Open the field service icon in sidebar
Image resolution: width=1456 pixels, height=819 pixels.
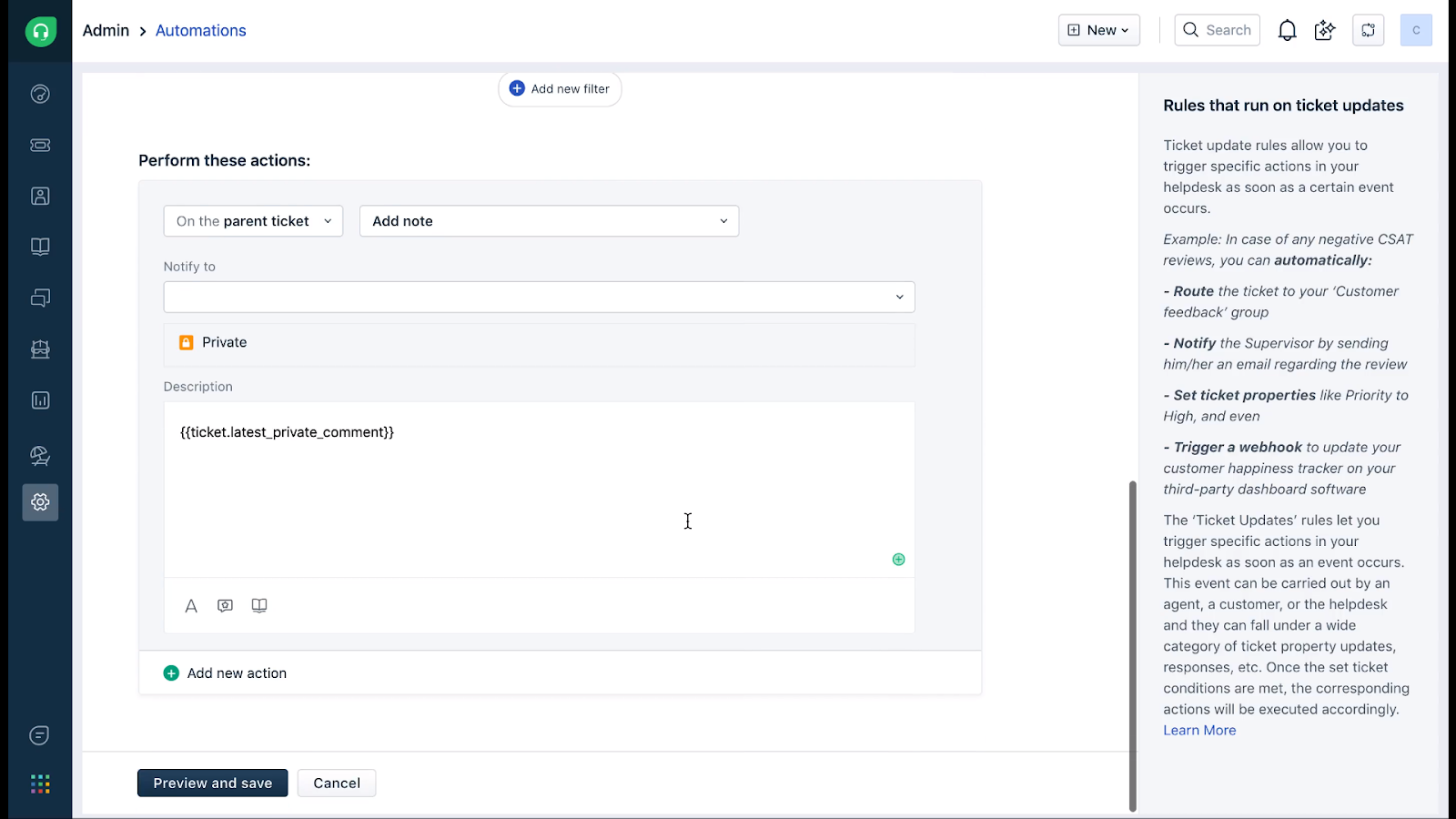point(40,349)
